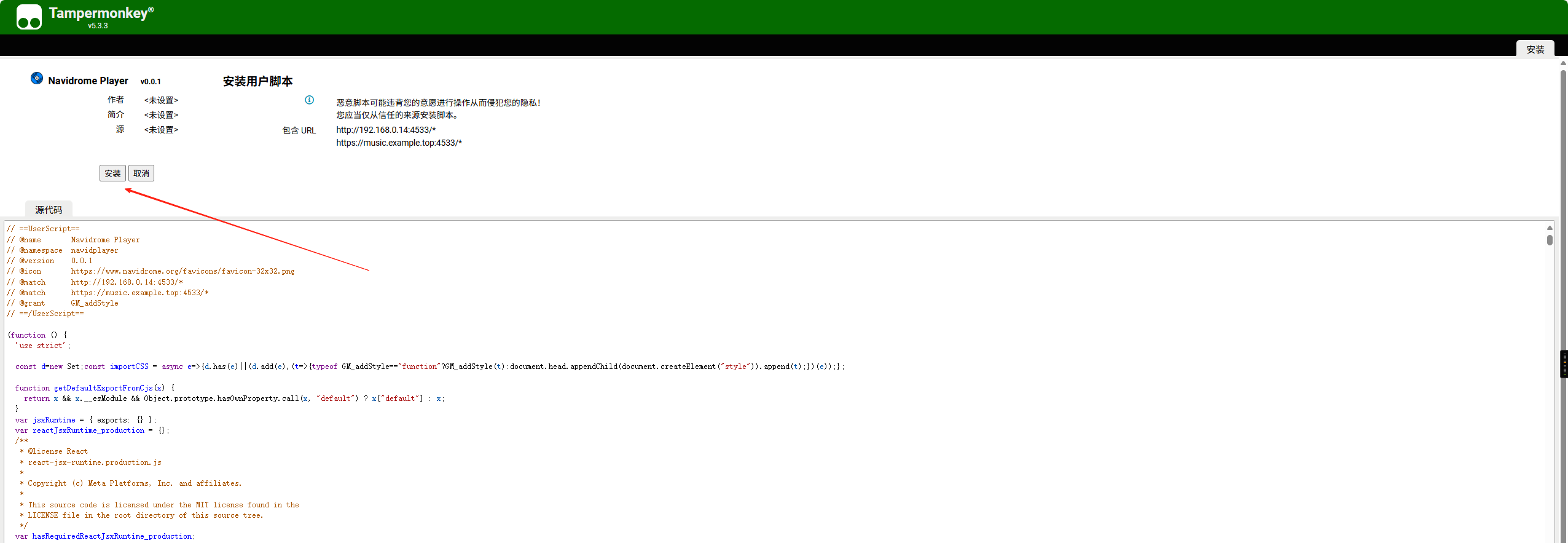1568x543 pixels.
Task: Click the function getDefaultExportFromCjs line
Action: 95,388
